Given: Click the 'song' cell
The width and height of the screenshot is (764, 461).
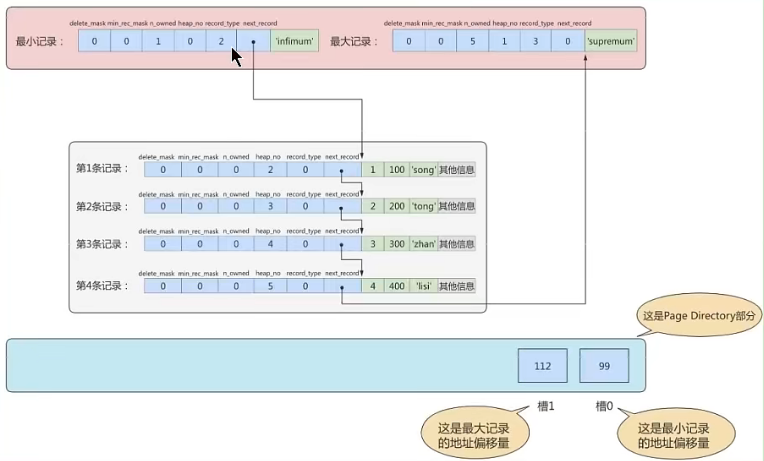Looking at the screenshot, I should point(423,170).
